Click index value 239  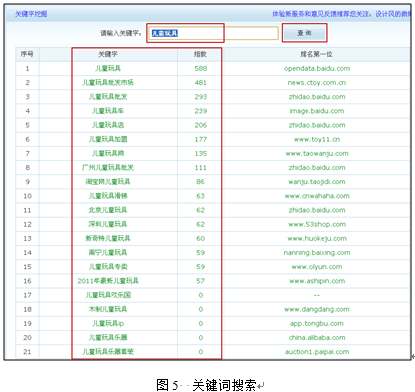(201, 111)
